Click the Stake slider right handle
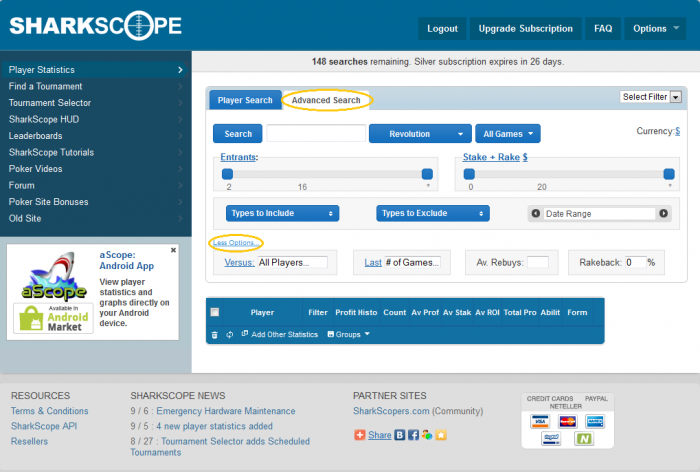This screenshot has width=700, height=472. [x=669, y=174]
